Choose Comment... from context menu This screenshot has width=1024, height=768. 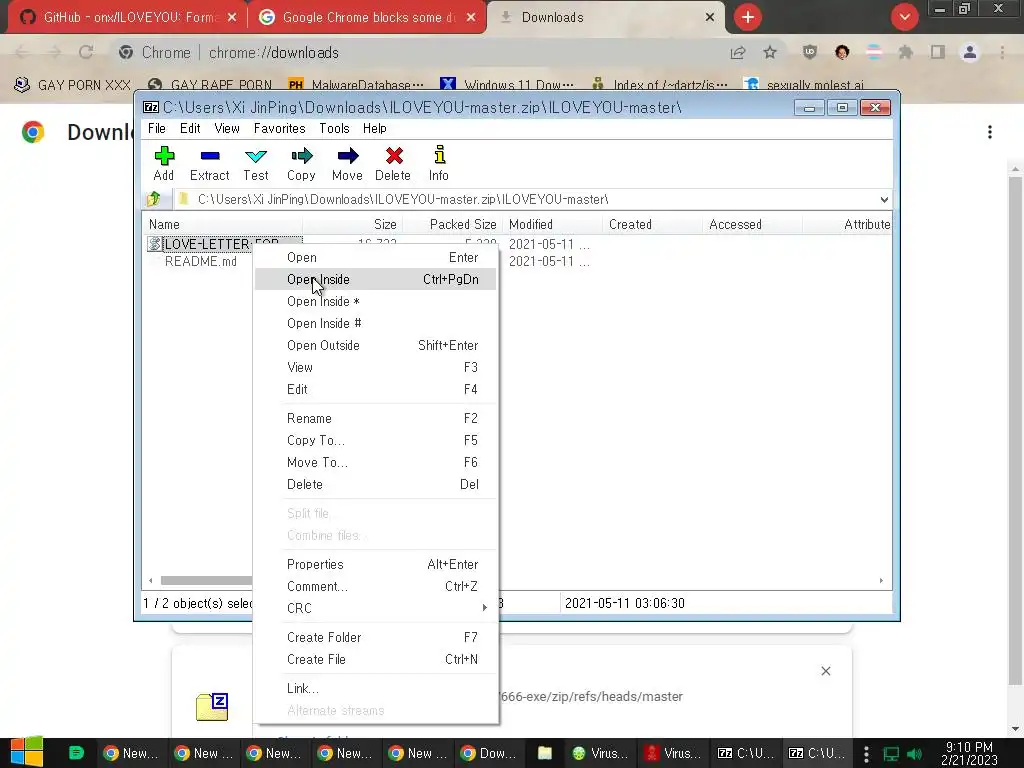pos(376,586)
